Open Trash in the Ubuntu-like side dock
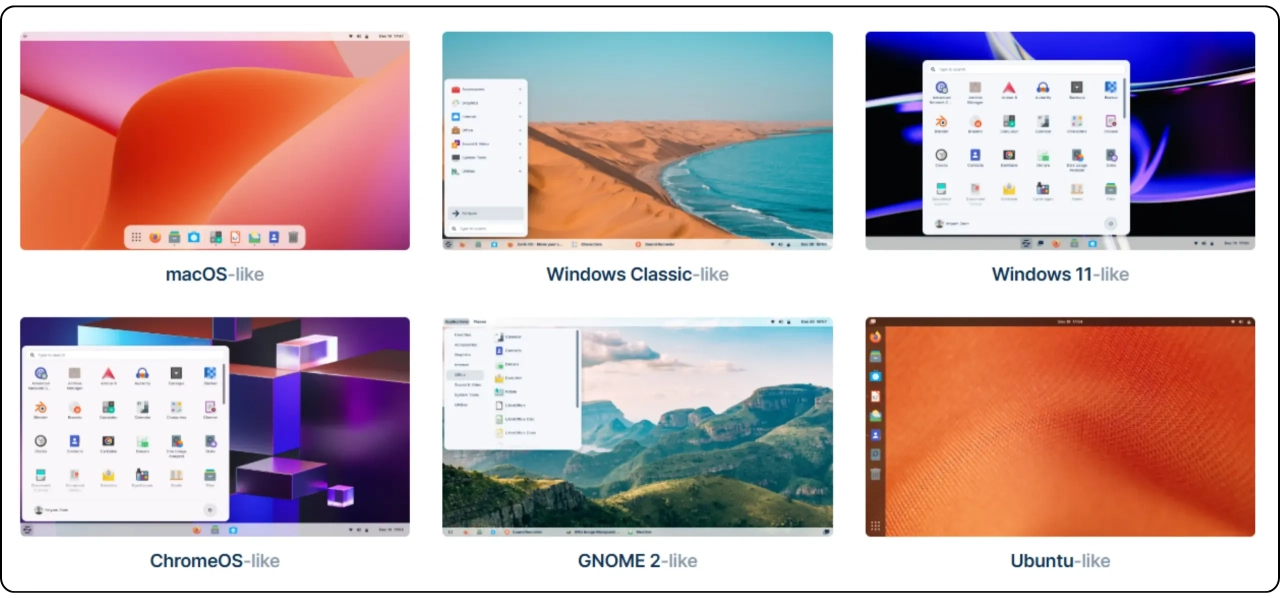The width and height of the screenshot is (1280, 598). coord(875,473)
